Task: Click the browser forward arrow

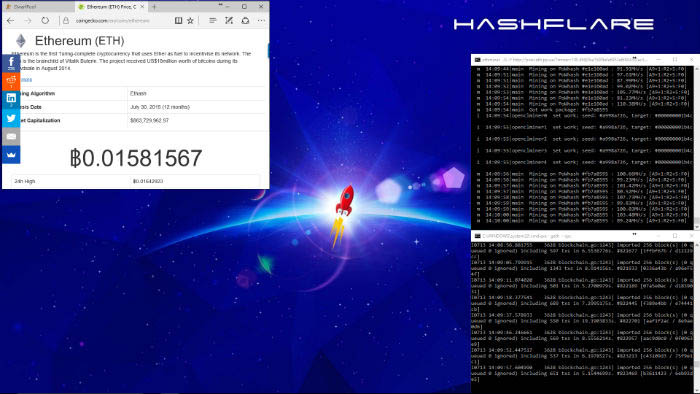Action: coord(28,21)
